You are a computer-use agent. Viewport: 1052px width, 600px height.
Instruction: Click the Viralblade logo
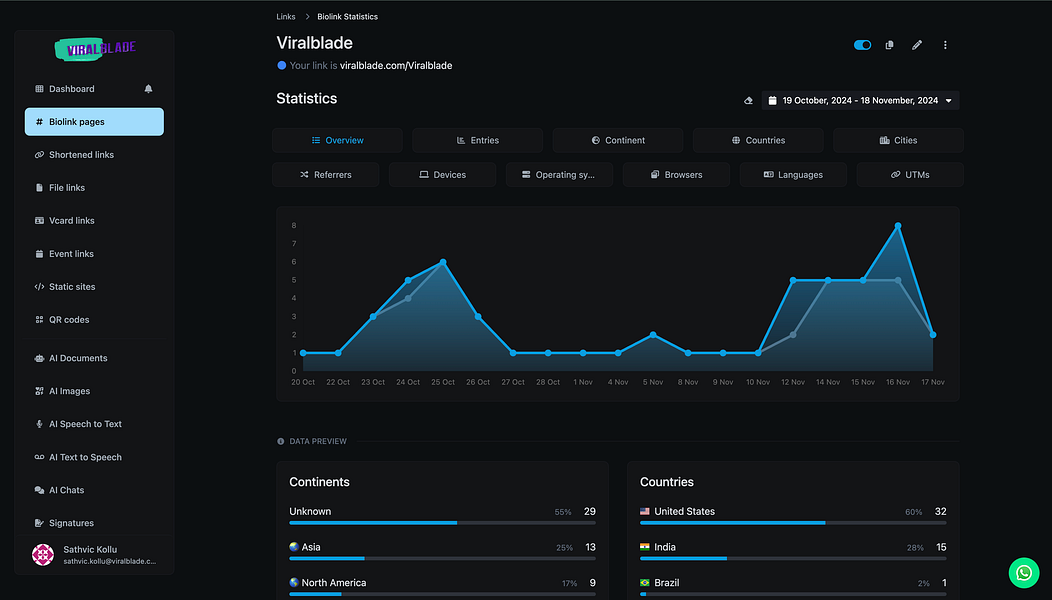94,48
